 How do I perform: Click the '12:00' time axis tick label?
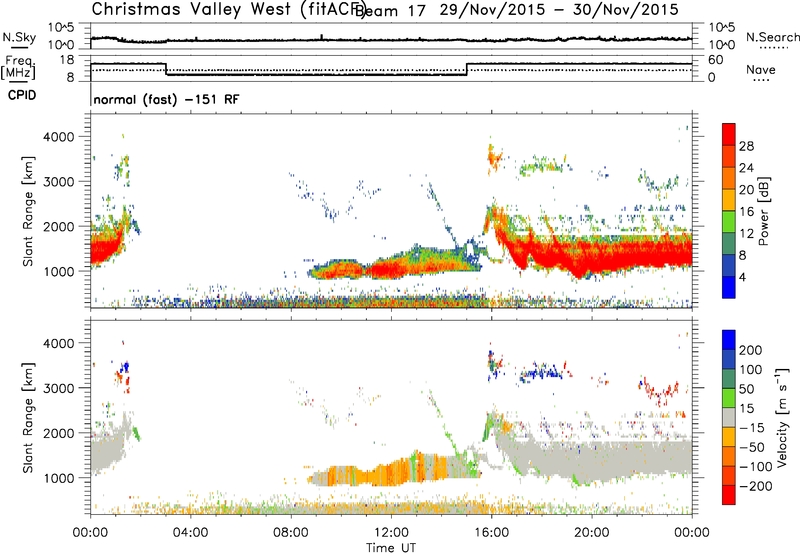click(x=391, y=533)
